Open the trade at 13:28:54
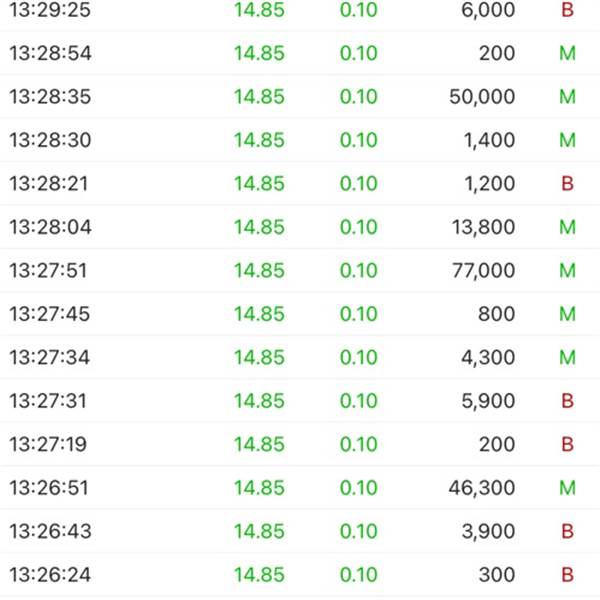Image resolution: width=600 pixels, height=600 pixels. pyautogui.click(x=300, y=53)
